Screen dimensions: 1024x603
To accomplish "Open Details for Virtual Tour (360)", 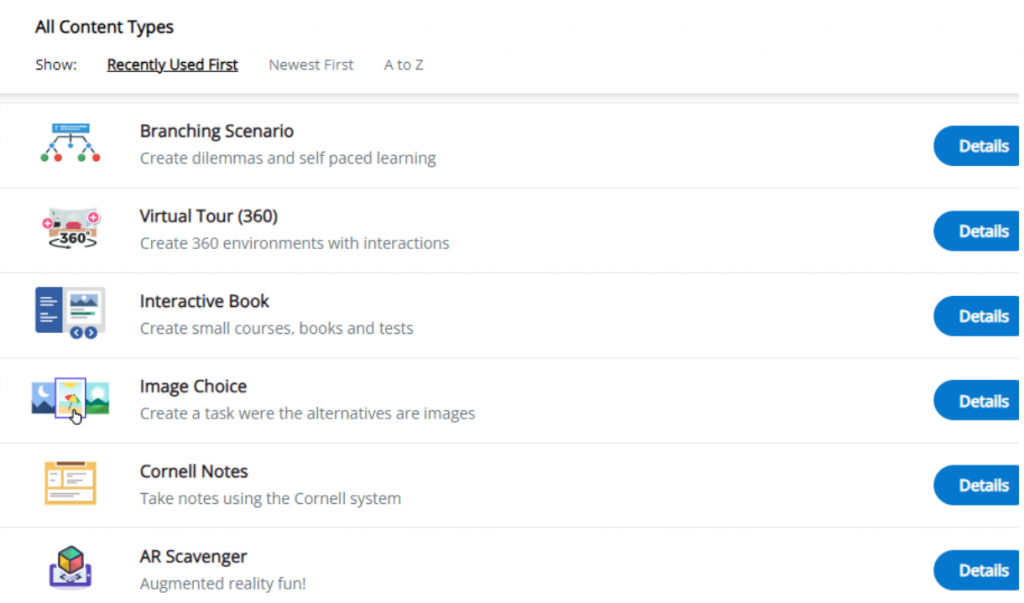I will coord(977,231).
